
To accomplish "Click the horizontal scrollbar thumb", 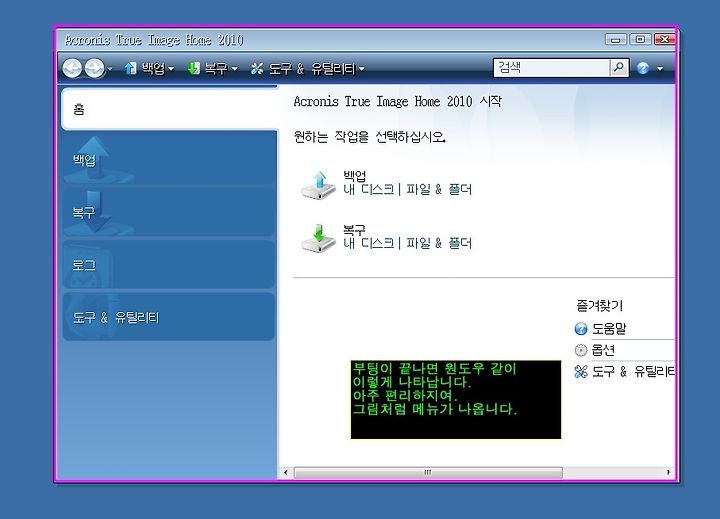I will pos(428,472).
